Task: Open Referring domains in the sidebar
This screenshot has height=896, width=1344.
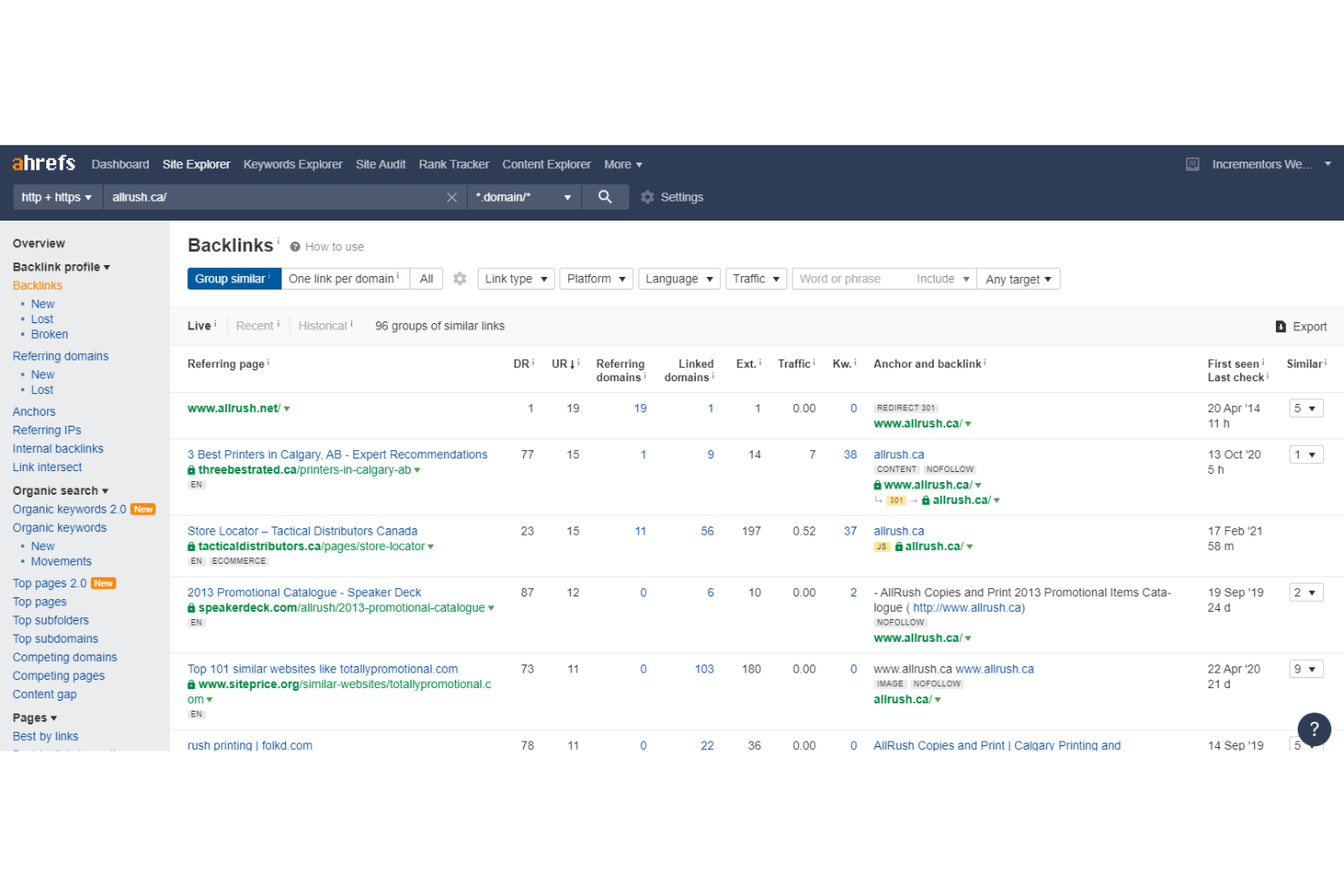Action: coord(61,356)
